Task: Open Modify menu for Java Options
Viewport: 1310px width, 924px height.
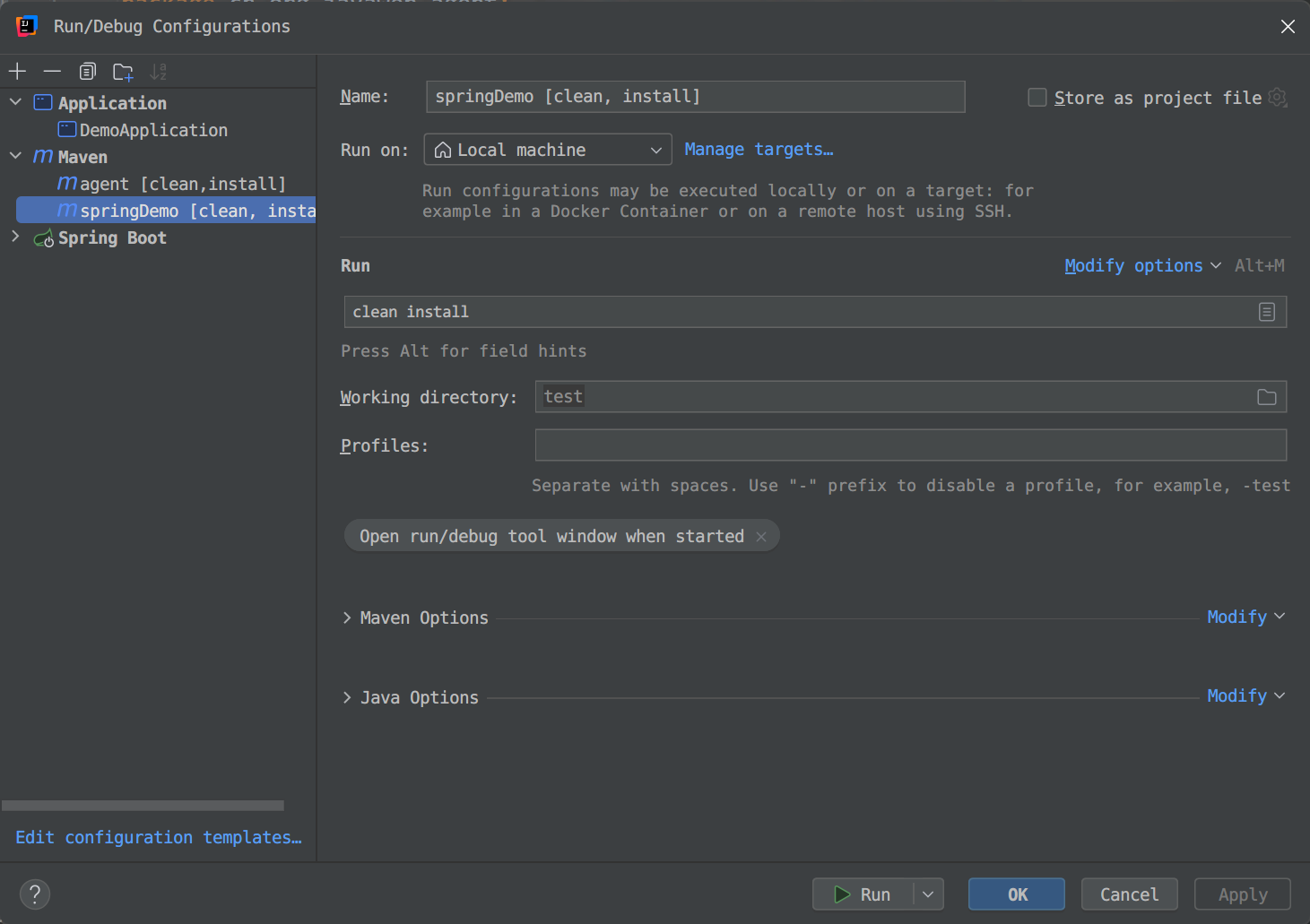Action: point(1245,695)
